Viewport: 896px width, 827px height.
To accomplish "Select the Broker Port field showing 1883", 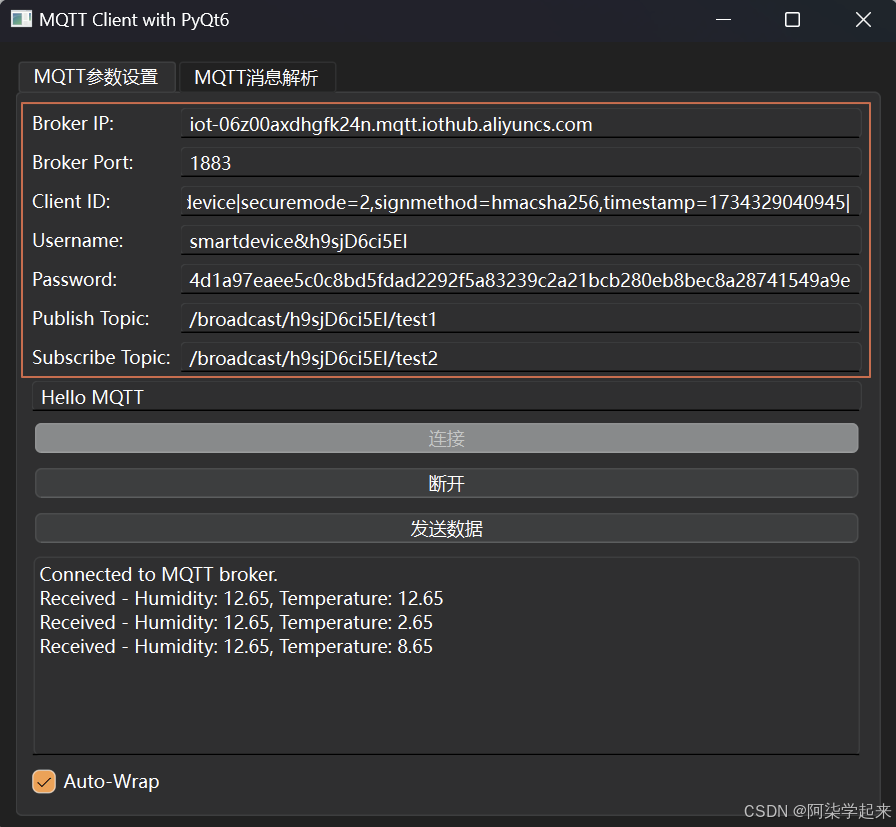I will 520,162.
